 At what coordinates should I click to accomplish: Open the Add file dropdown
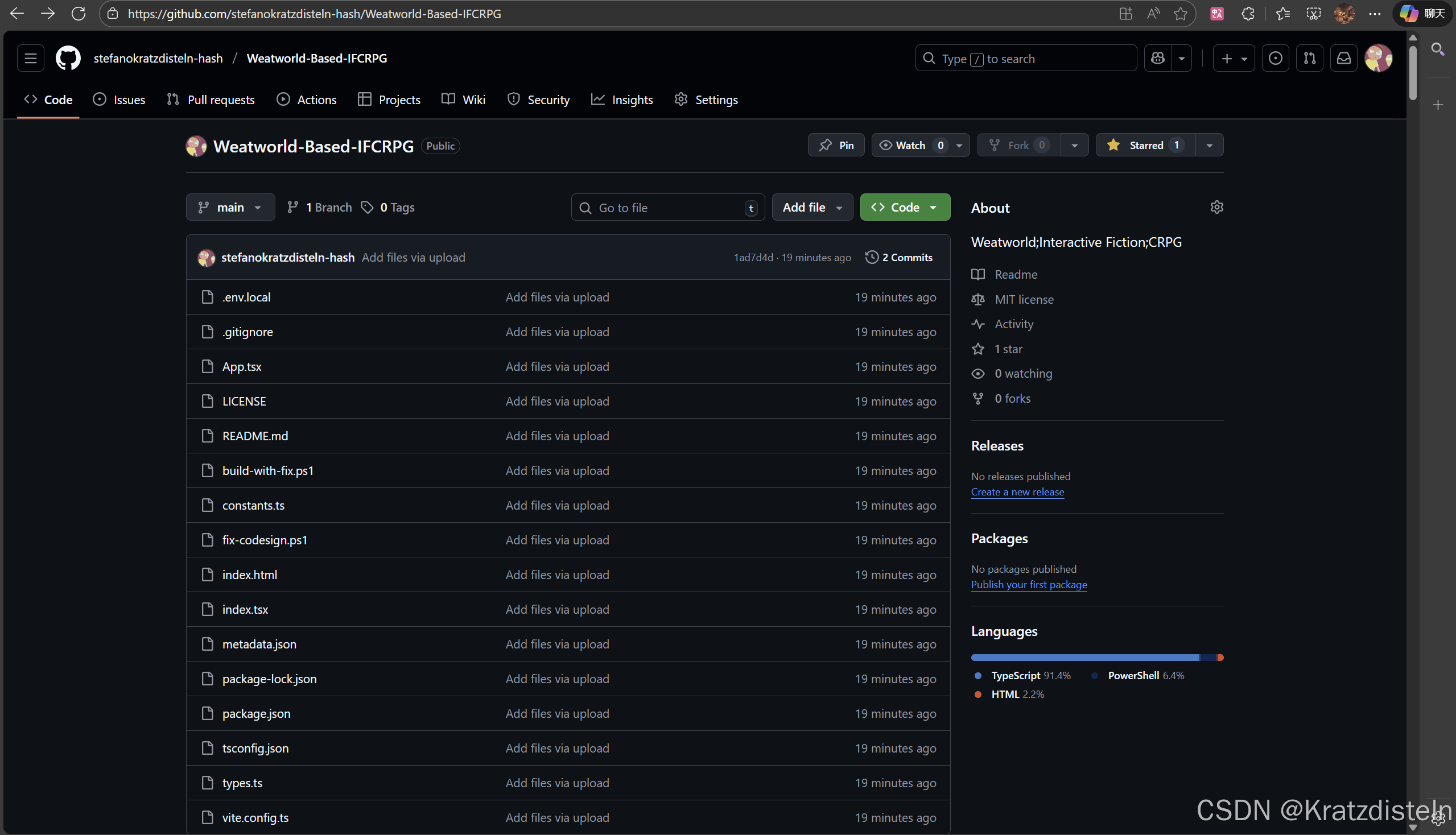pyautogui.click(x=812, y=208)
